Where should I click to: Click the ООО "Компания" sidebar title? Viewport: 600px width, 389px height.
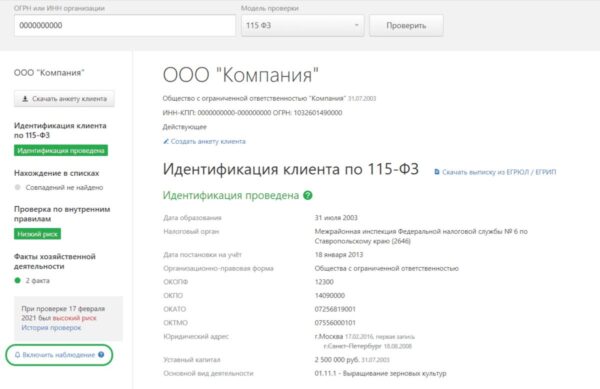pyautogui.click(x=49, y=73)
